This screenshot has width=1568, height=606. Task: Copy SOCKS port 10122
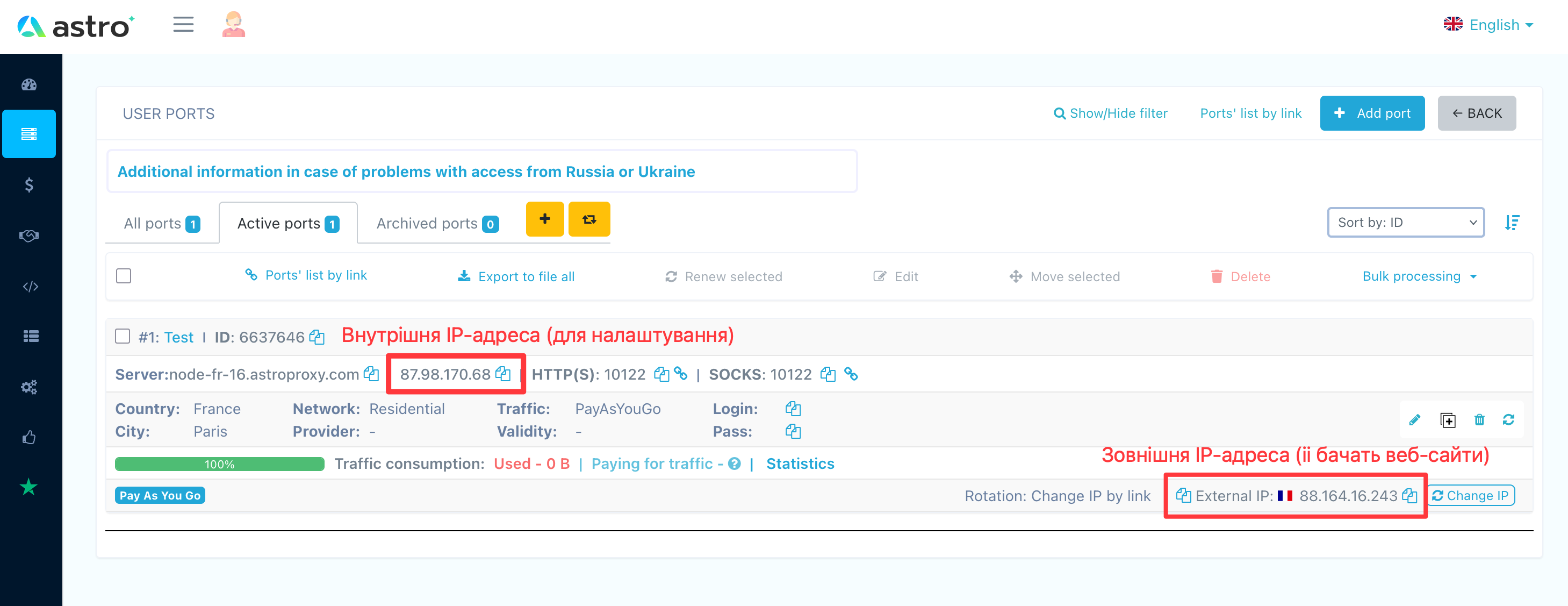pyautogui.click(x=828, y=374)
